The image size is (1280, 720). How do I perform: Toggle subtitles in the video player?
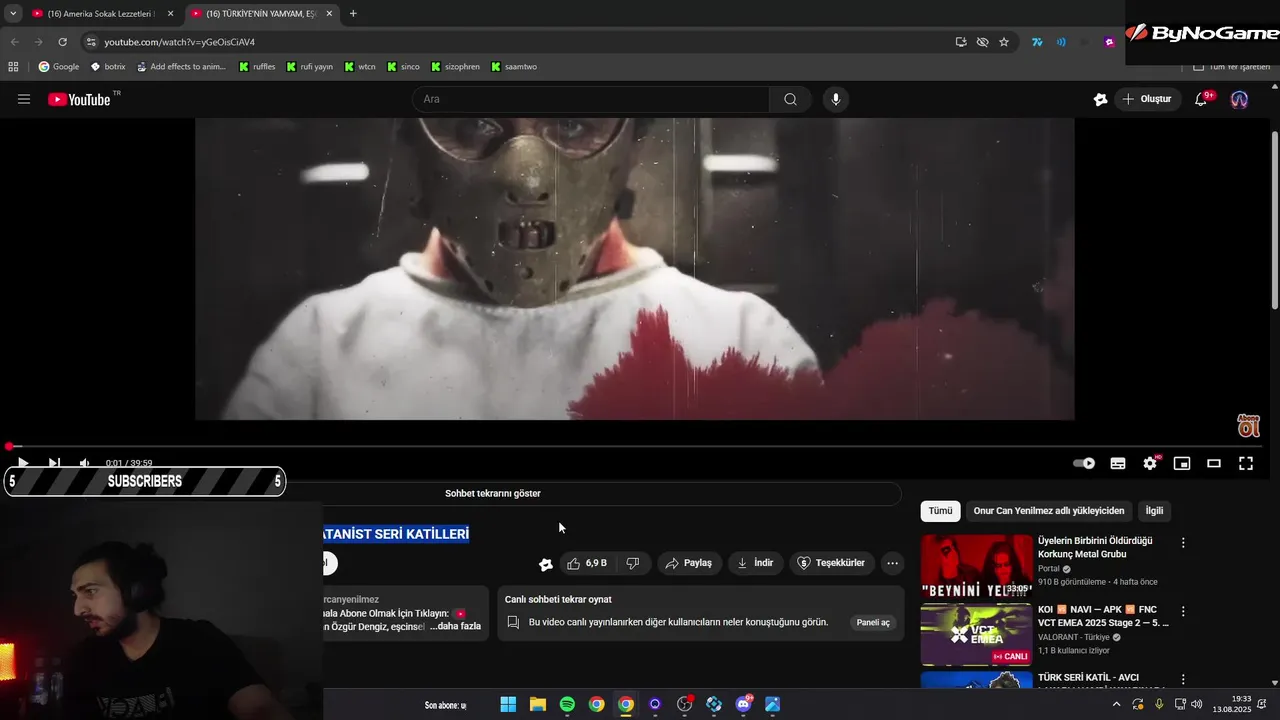pyautogui.click(x=1118, y=463)
